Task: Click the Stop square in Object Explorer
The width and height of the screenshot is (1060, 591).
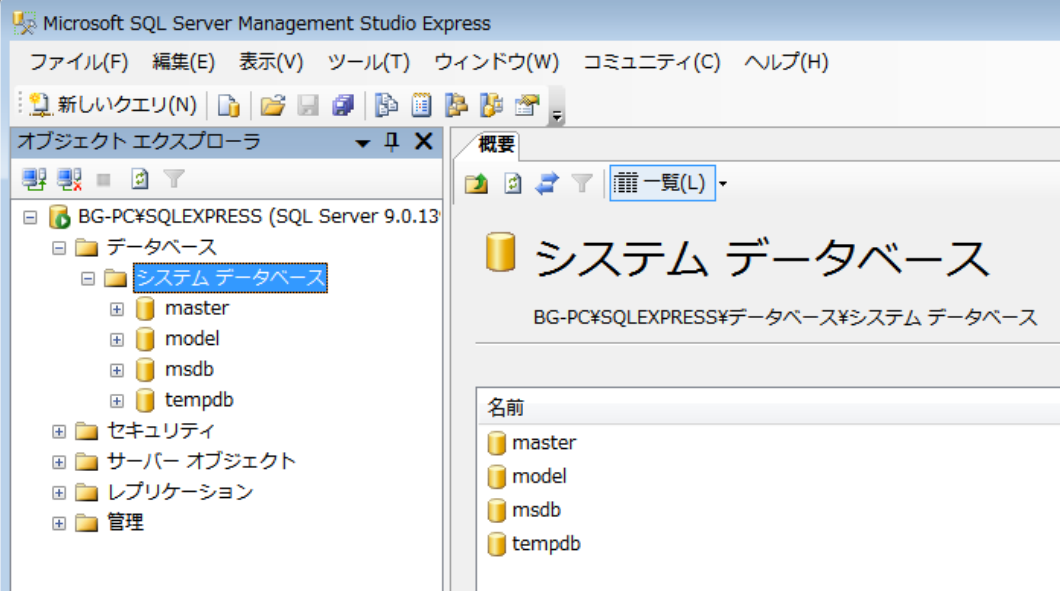Action: 103,180
